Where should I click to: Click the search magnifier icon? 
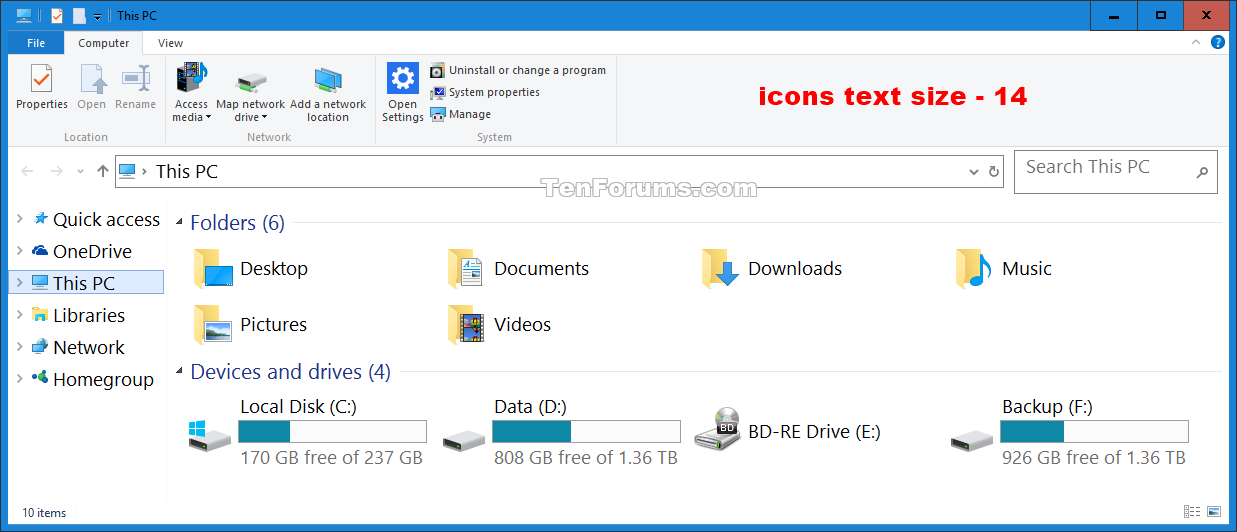click(1203, 173)
